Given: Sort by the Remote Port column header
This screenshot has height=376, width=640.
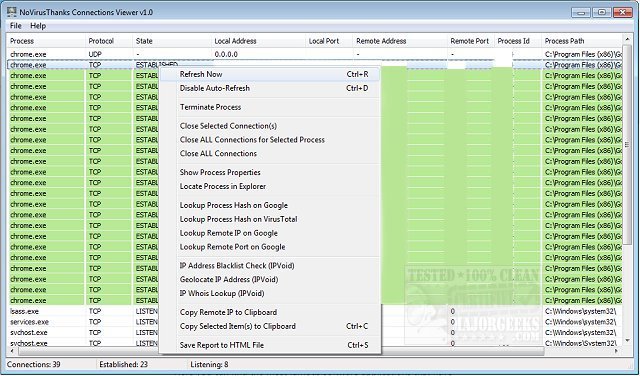Looking at the screenshot, I should coord(471,41).
